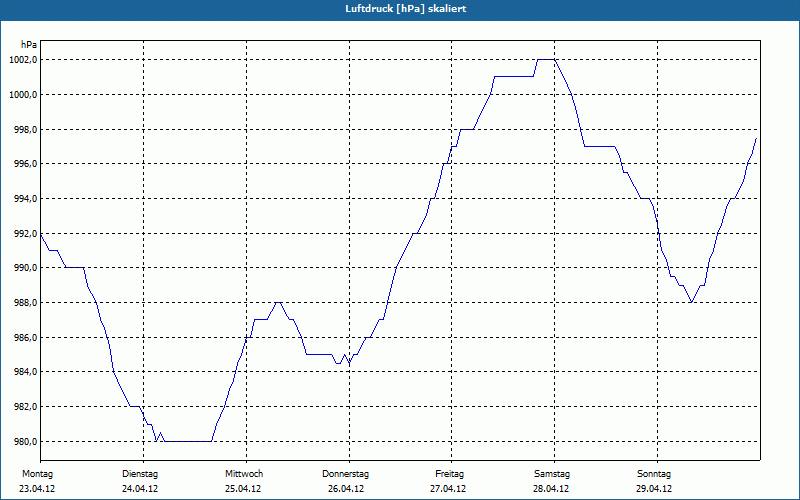Click the 1002 hPa pressure peak before Samstag
This screenshot has width=800, height=500.
click(546, 60)
